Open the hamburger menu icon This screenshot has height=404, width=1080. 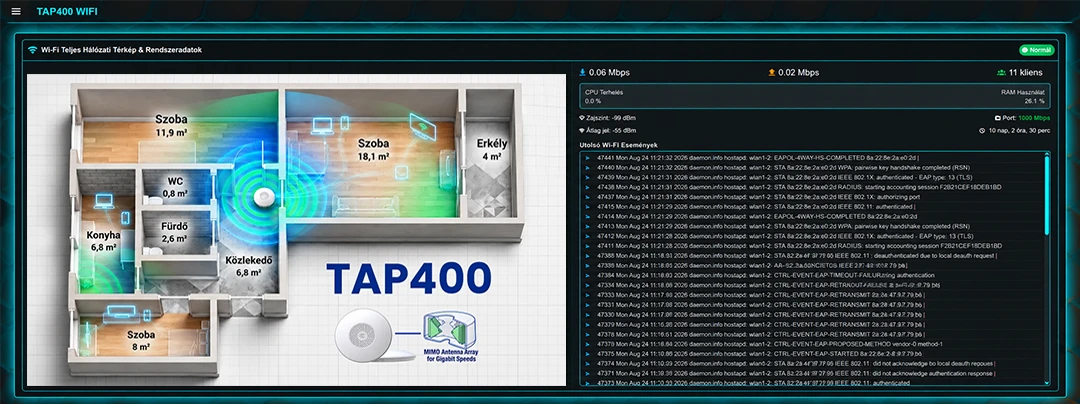[x=16, y=12]
